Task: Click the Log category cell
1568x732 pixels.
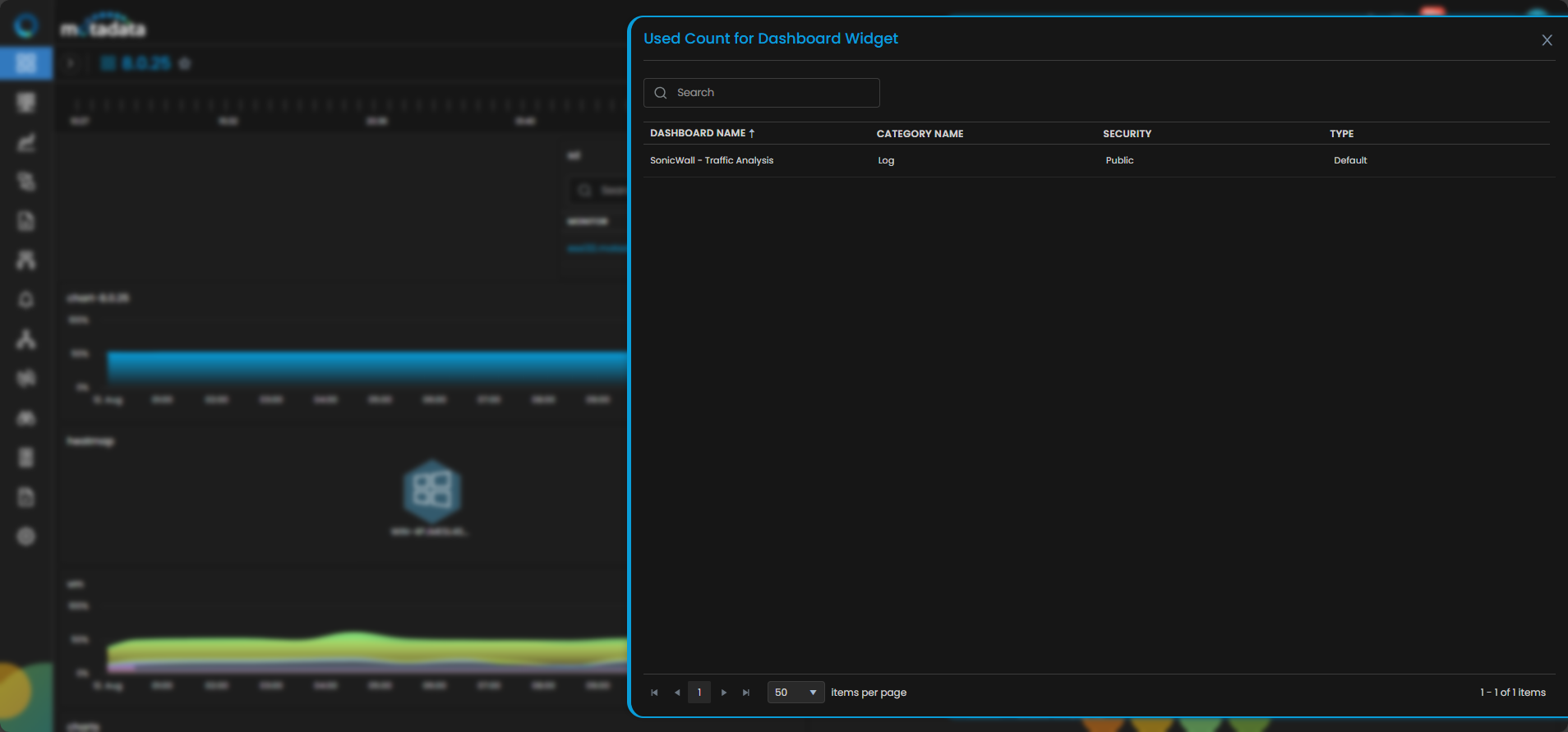Action: point(886,160)
